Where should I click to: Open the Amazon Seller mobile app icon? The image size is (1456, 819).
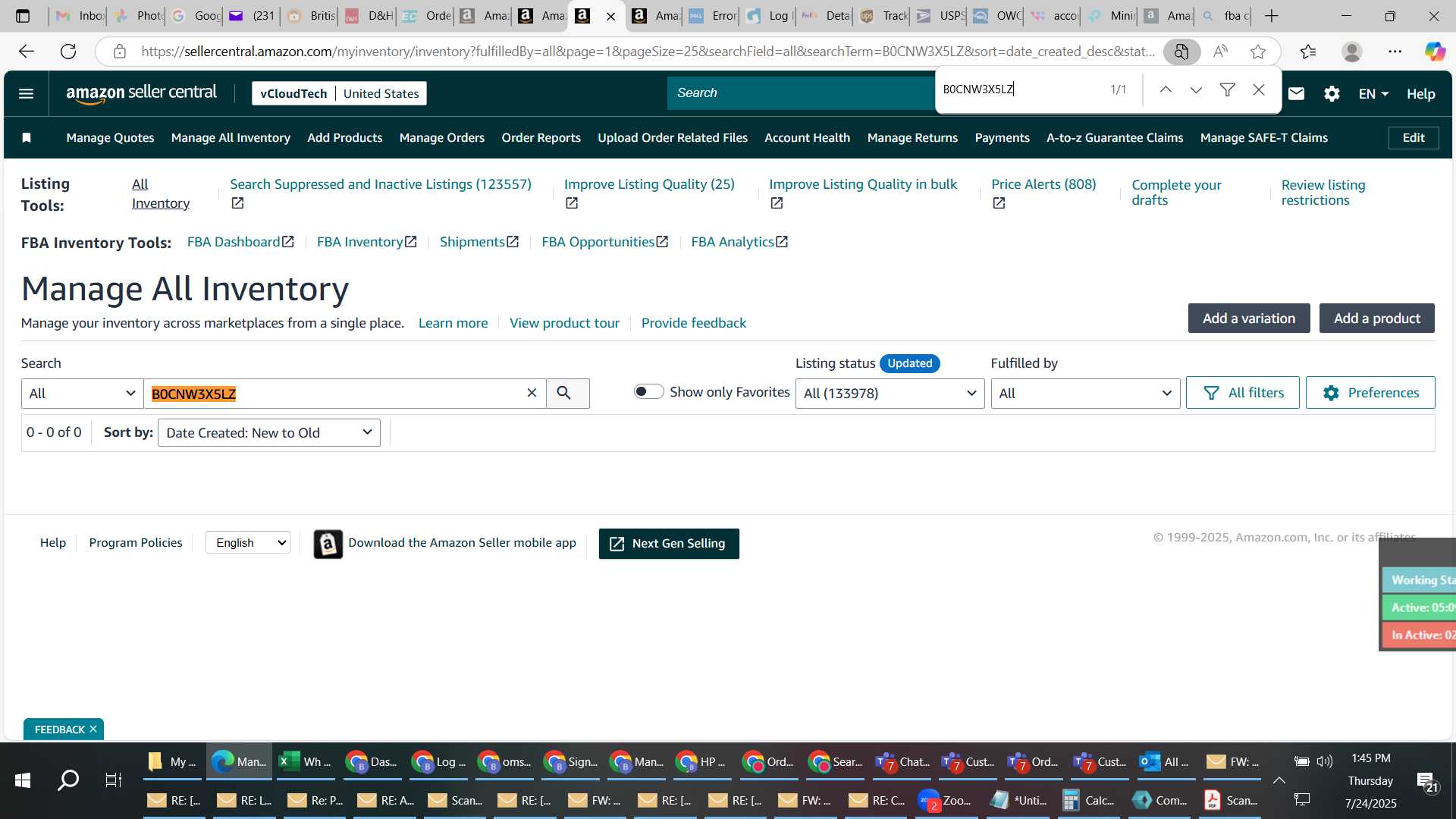pos(328,544)
